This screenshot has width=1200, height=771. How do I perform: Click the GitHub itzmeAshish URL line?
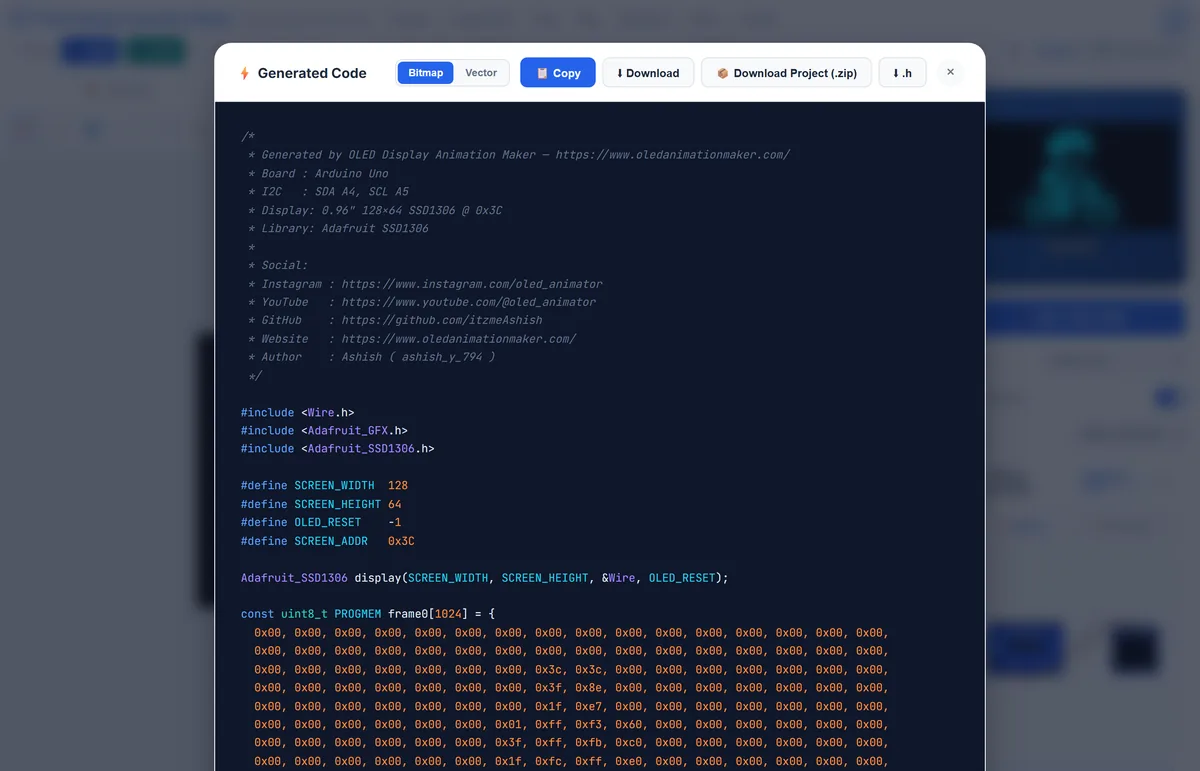(x=395, y=320)
